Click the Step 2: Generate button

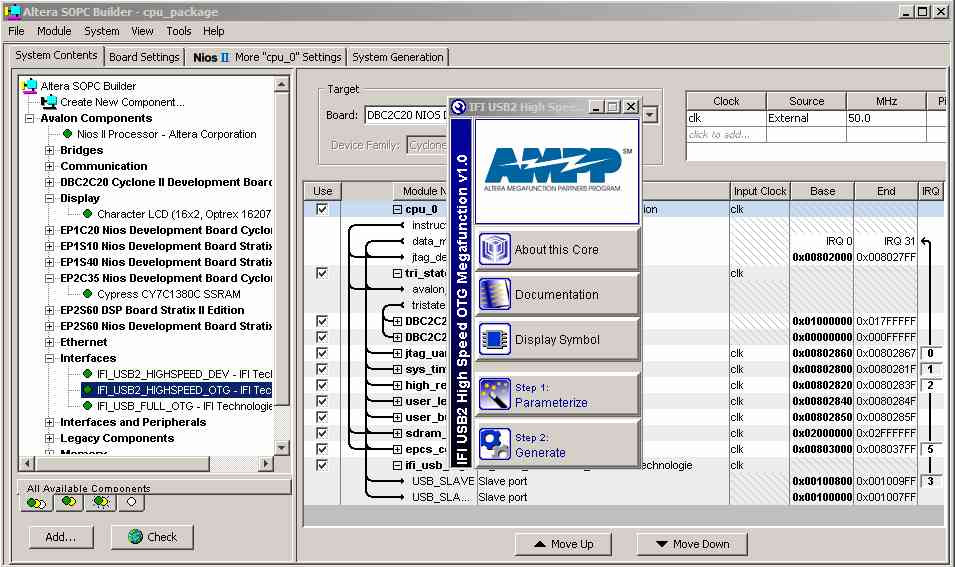pos(557,445)
